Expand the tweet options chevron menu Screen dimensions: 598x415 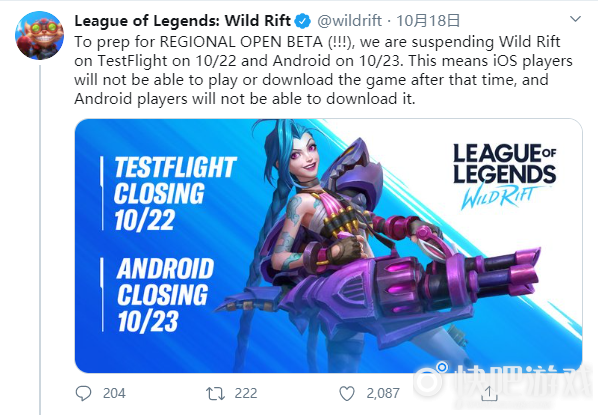click(575, 19)
